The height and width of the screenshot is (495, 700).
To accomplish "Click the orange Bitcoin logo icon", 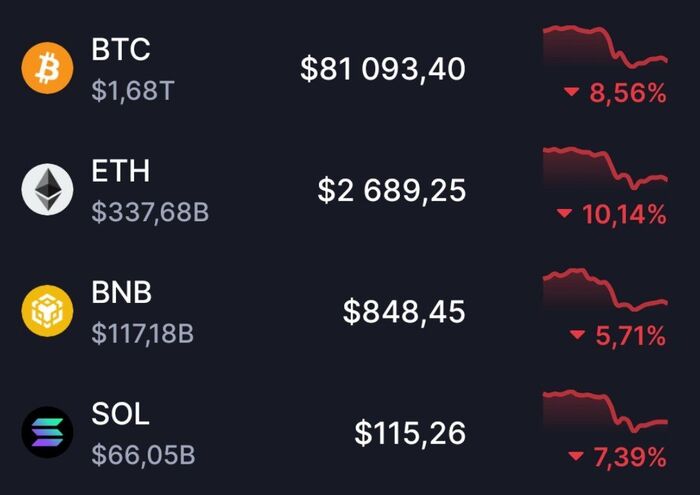I will (x=48, y=68).
